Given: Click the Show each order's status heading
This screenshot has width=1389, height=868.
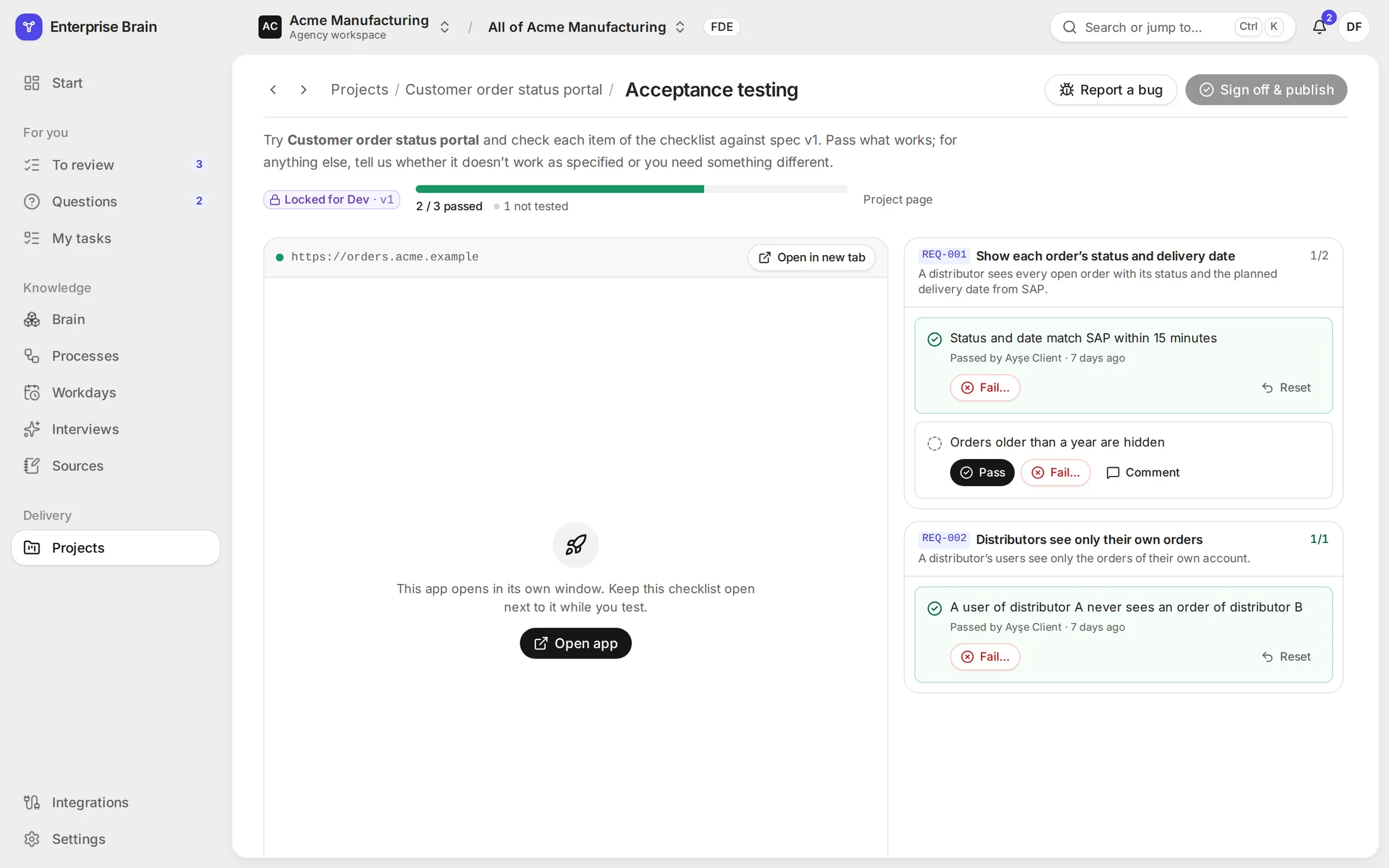Looking at the screenshot, I should (x=1105, y=256).
